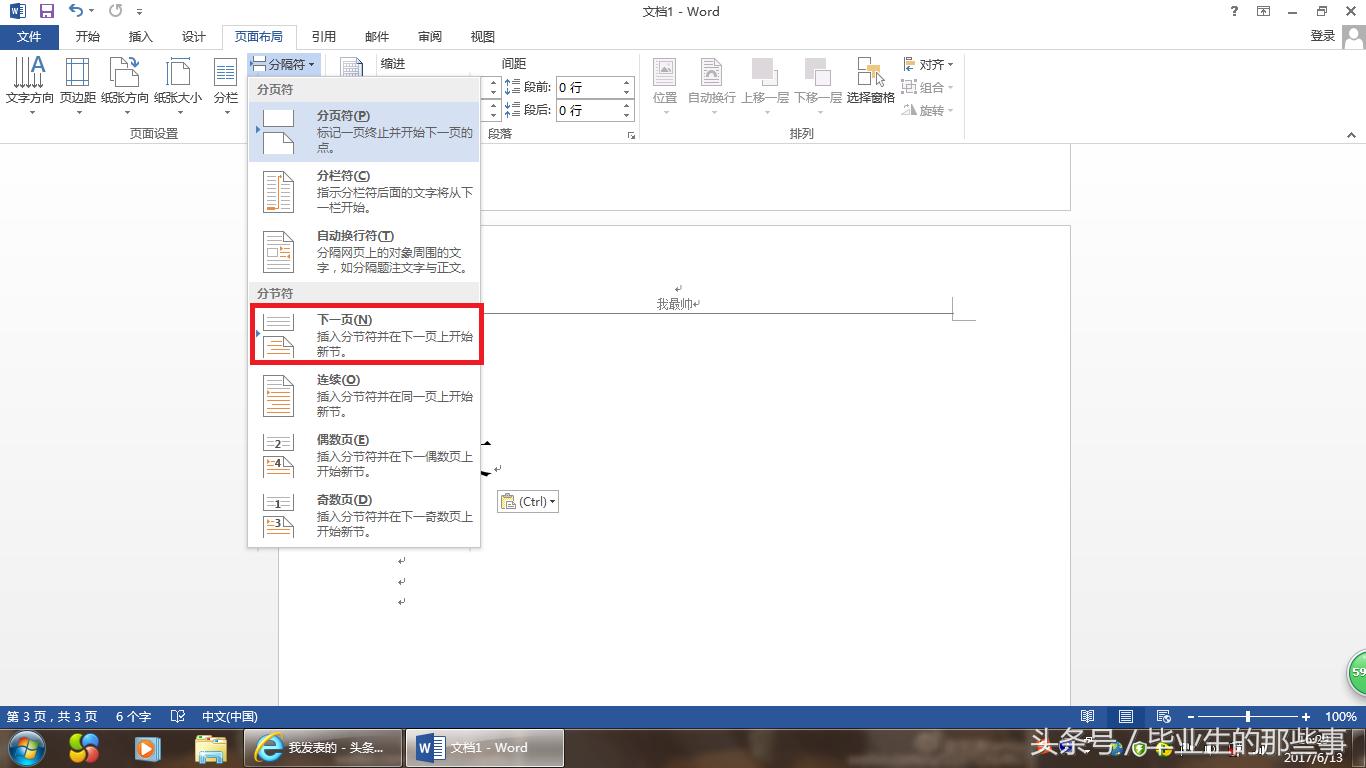The image size is (1366, 768).
Task: Click the proofing check icon in status bar
Action: (x=178, y=716)
